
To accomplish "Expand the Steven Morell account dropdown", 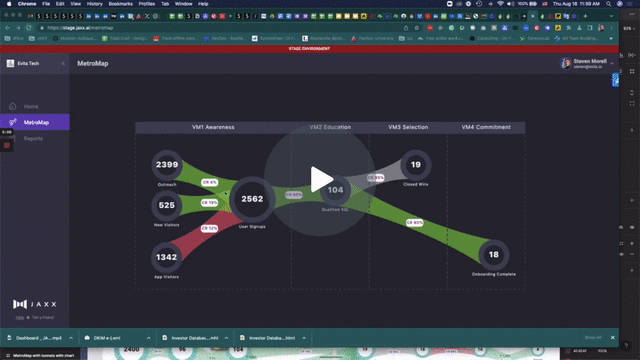I will pyautogui.click(x=612, y=63).
